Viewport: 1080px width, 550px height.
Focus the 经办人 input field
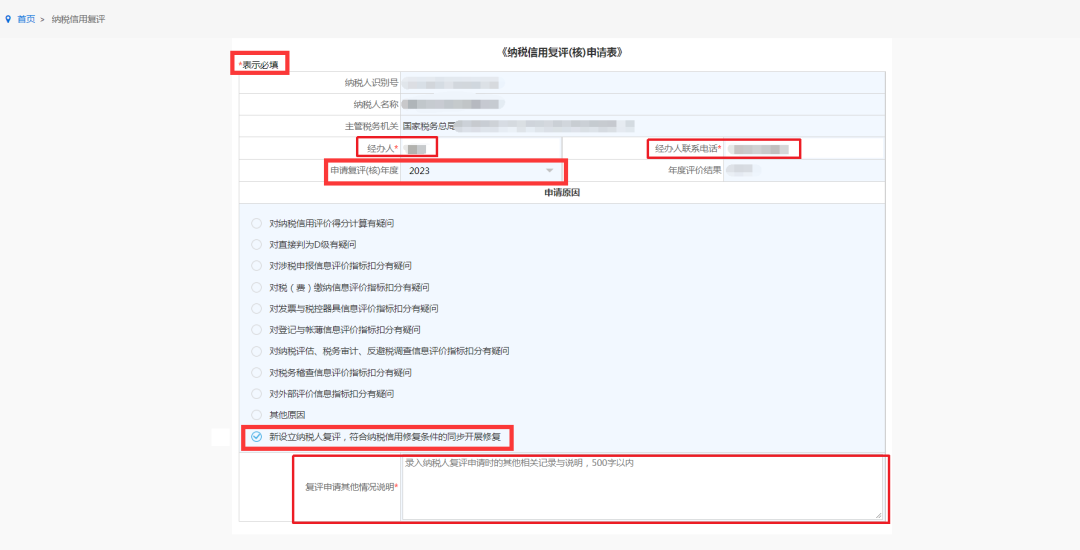480,149
